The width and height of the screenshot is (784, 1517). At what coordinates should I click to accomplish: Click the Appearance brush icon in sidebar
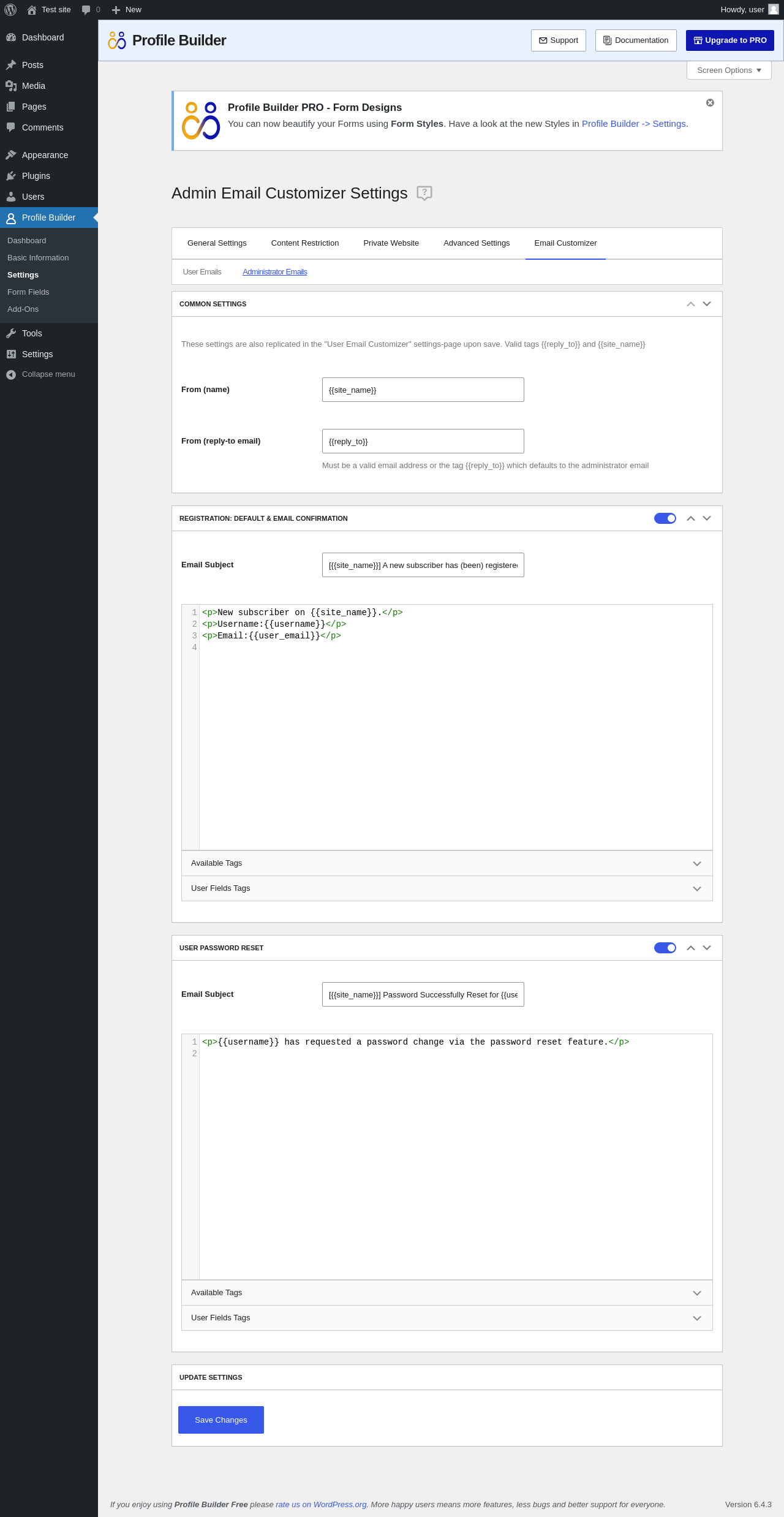[11, 155]
